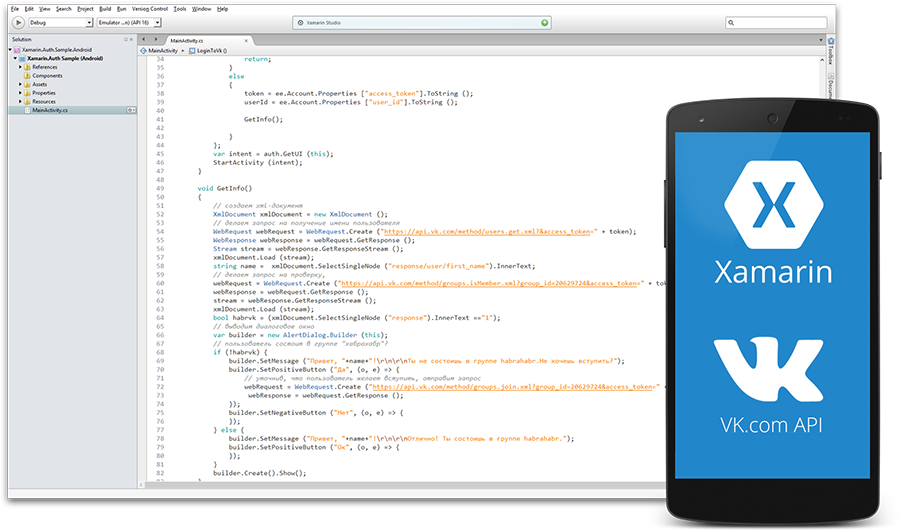Click the green status icon in the Xamarin Studio bar
Viewport: 900px width, 531px height.
coord(544,22)
